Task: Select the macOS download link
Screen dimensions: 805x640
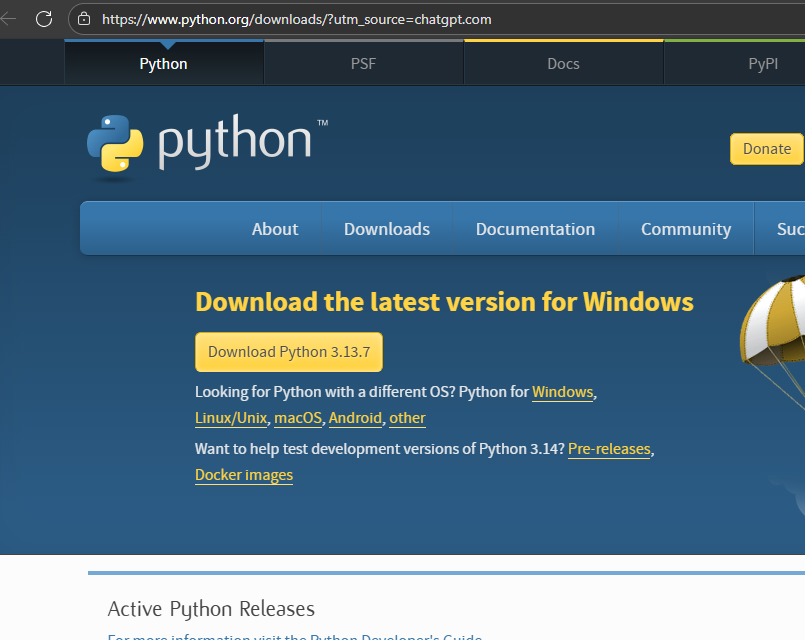Action: tap(298, 418)
